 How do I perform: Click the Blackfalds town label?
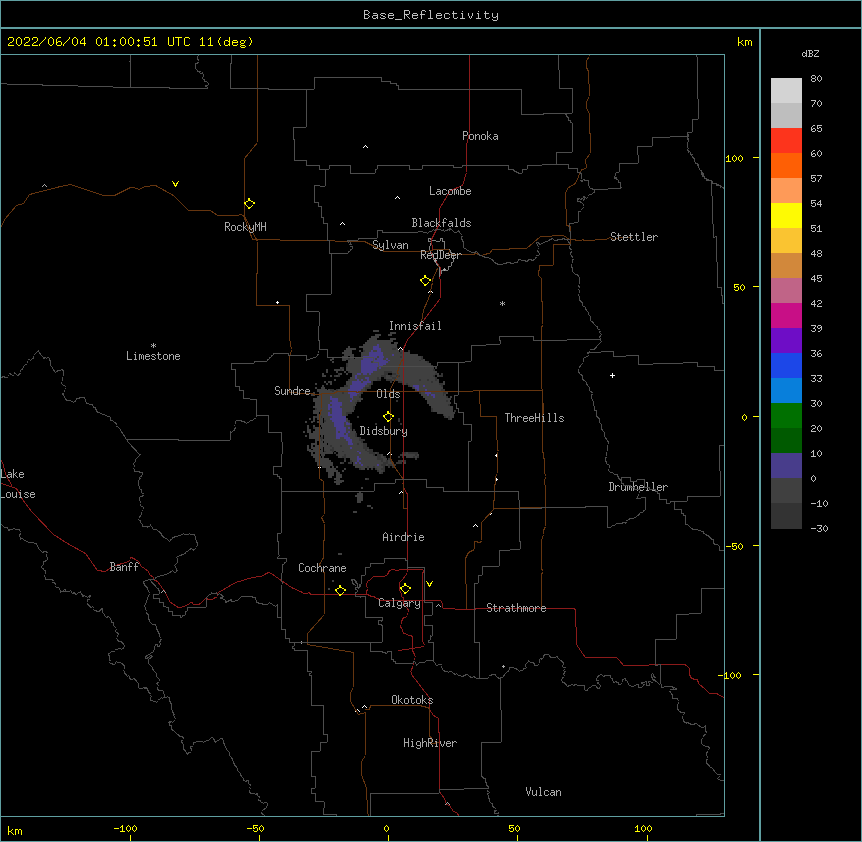pyautogui.click(x=441, y=223)
